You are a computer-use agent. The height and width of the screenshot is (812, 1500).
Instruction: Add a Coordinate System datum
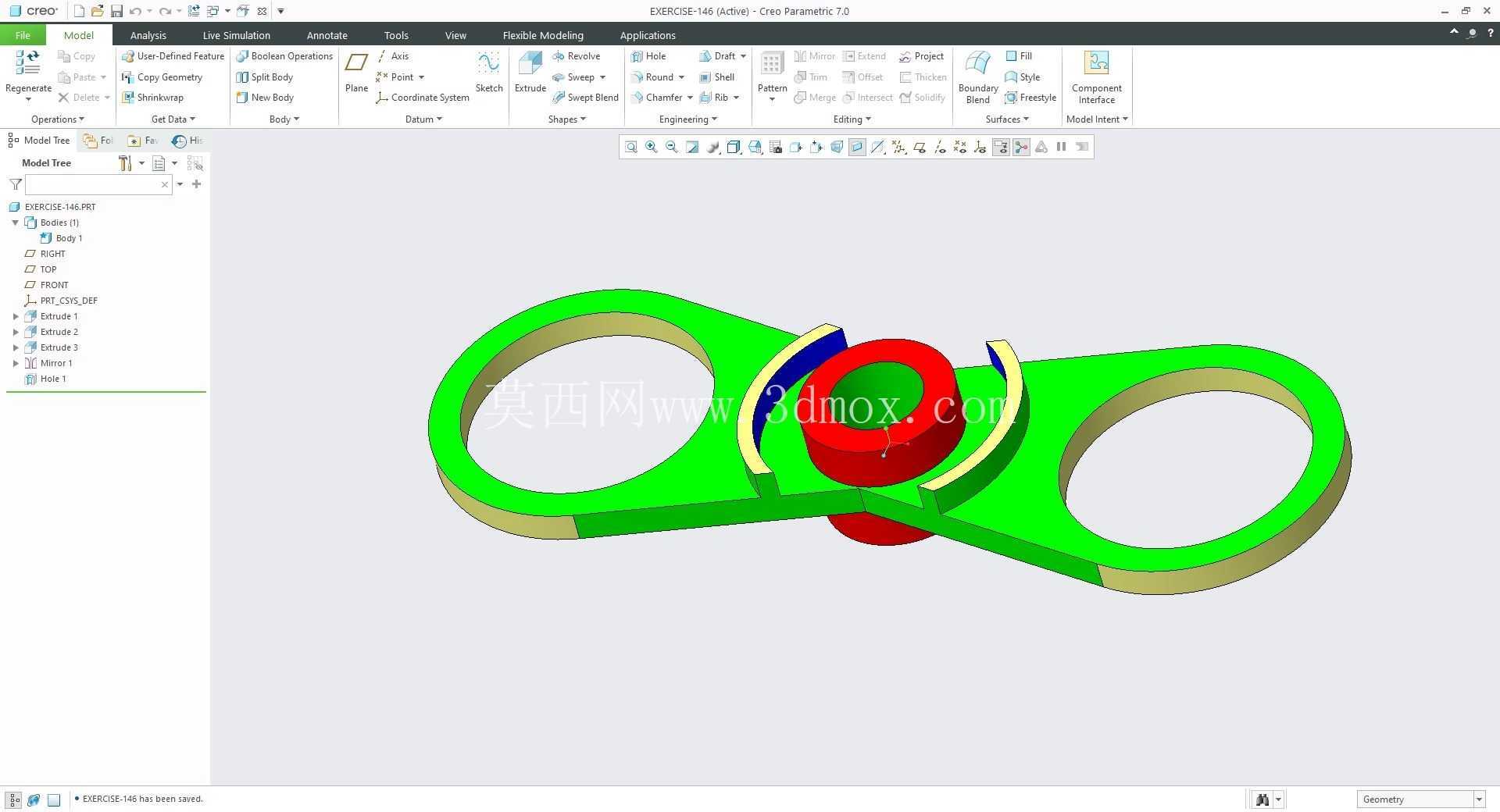coord(423,98)
